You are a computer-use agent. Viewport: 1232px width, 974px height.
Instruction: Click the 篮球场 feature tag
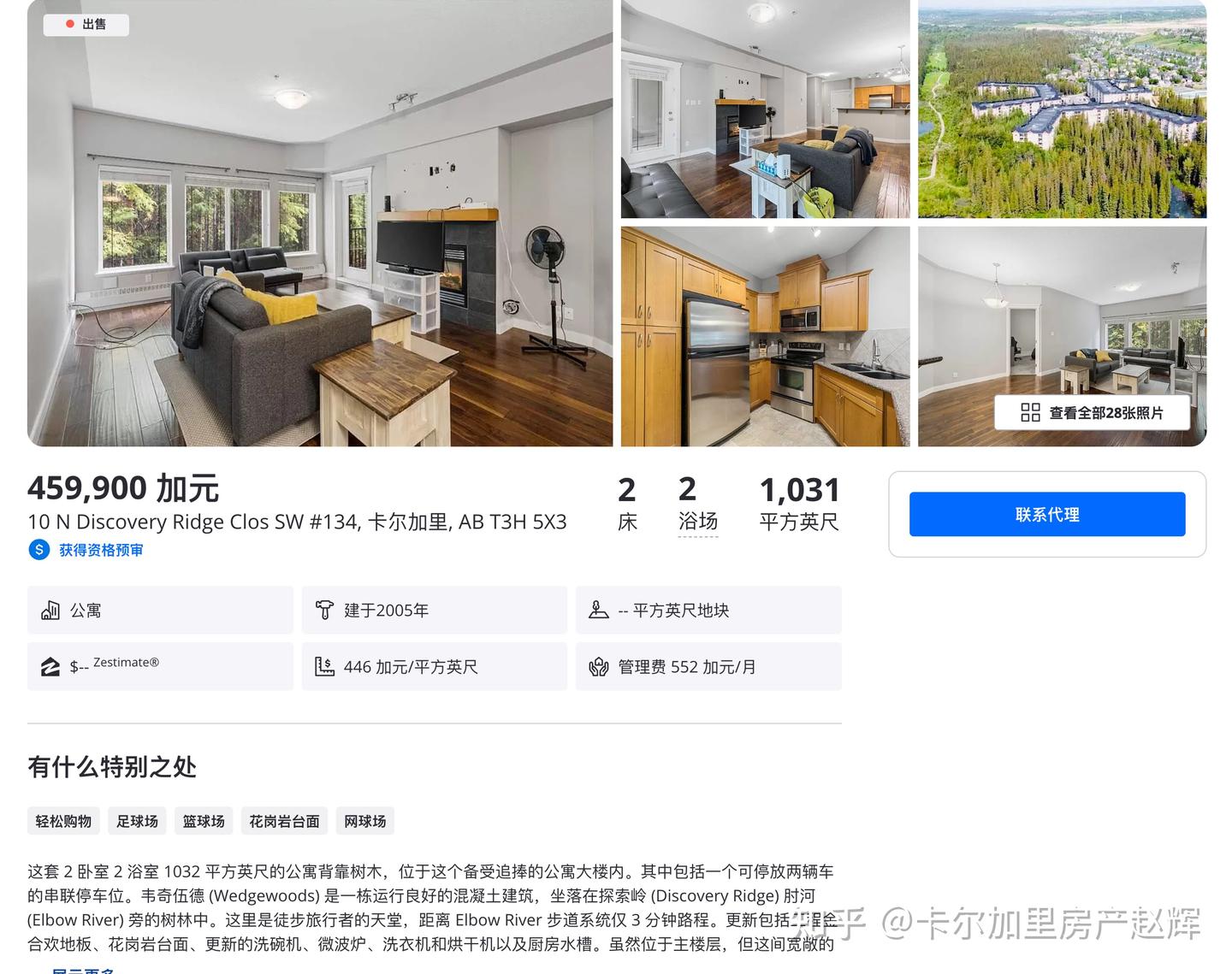pyautogui.click(x=204, y=821)
